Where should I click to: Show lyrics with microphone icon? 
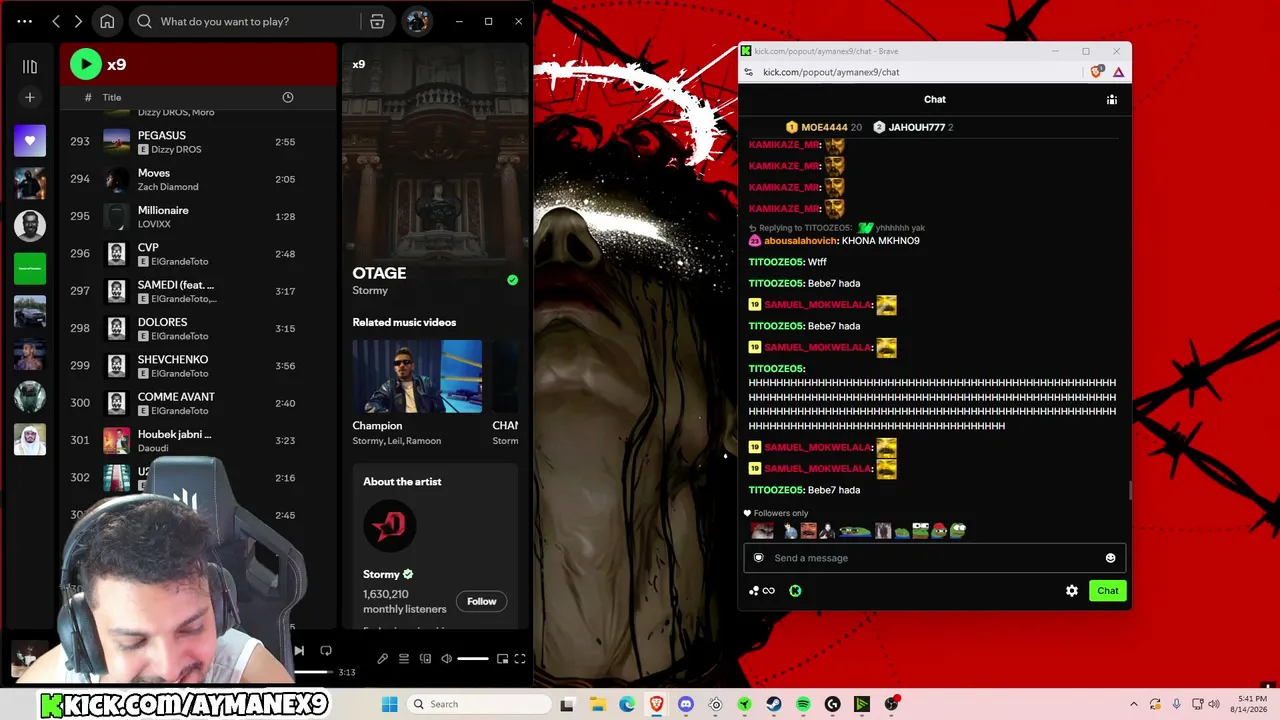coord(382,658)
